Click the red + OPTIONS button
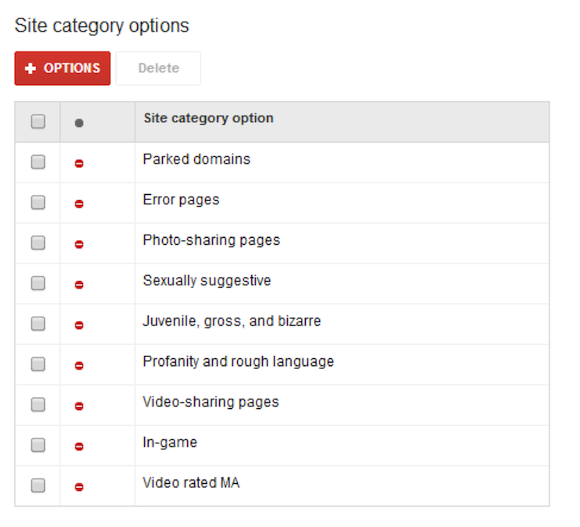The image size is (580, 527). [63, 68]
